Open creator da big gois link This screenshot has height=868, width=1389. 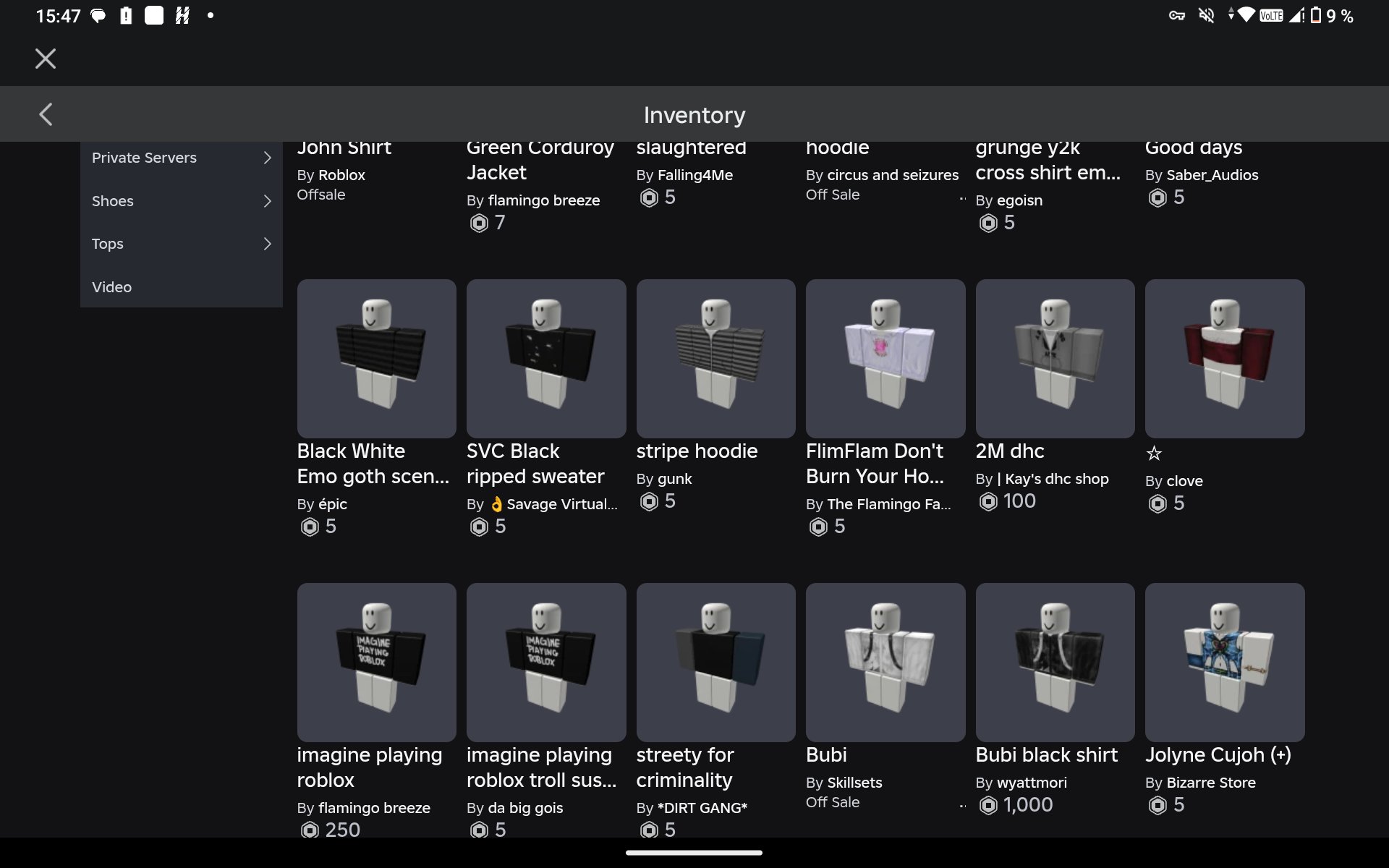pyautogui.click(x=526, y=808)
